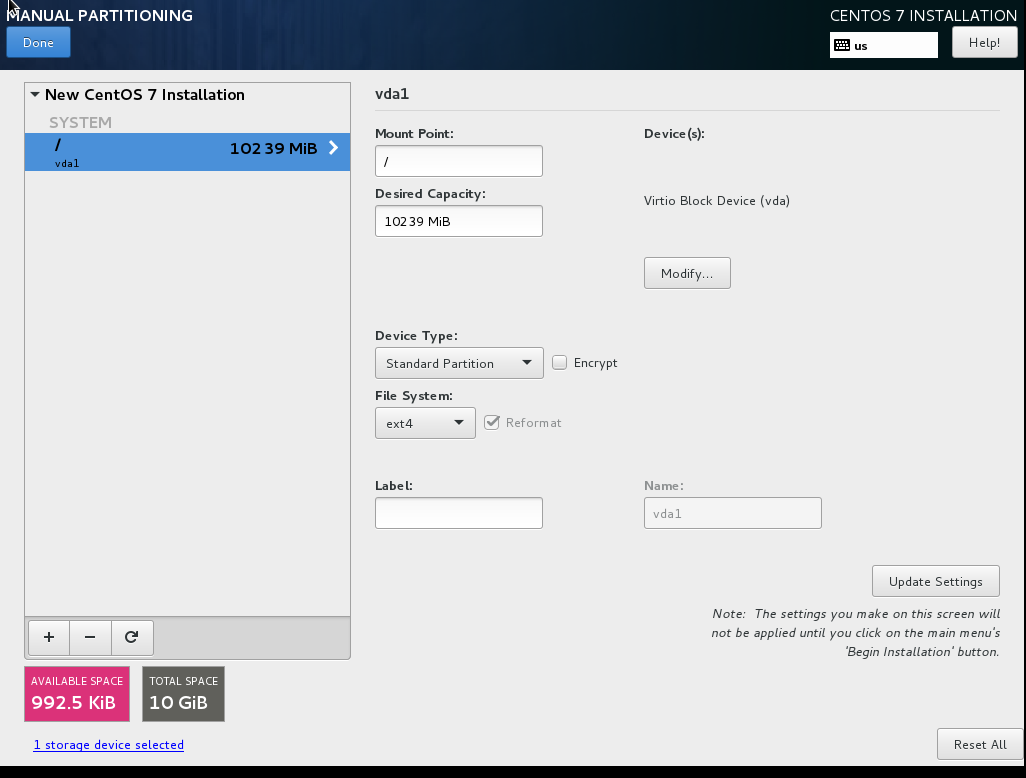The width and height of the screenshot is (1026, 778).
Task: Click the keyboard layout icon labeled us
Action: (841, 45)
